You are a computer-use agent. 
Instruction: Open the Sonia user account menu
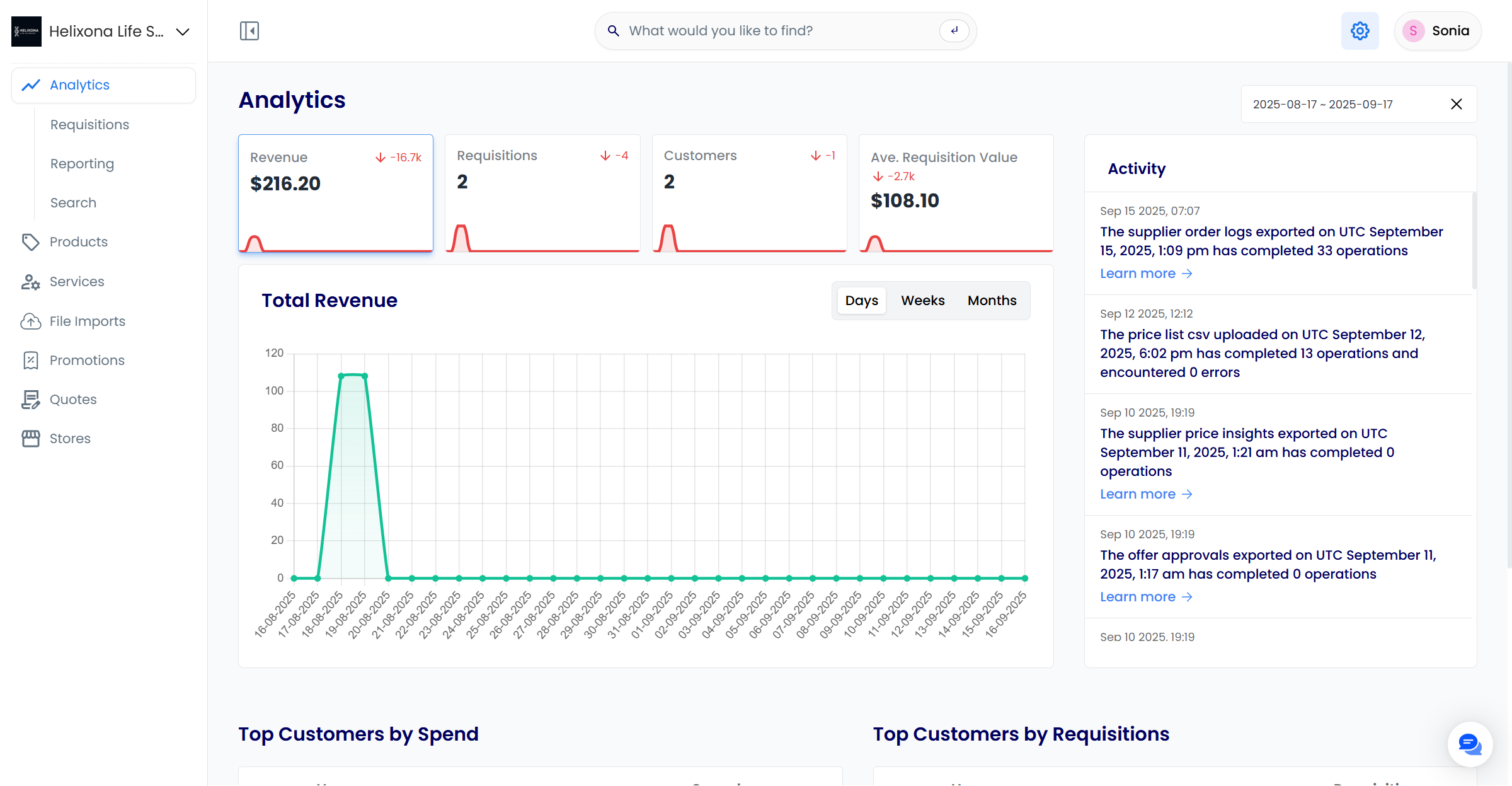pyautogui.click(x=1437, y=31)
